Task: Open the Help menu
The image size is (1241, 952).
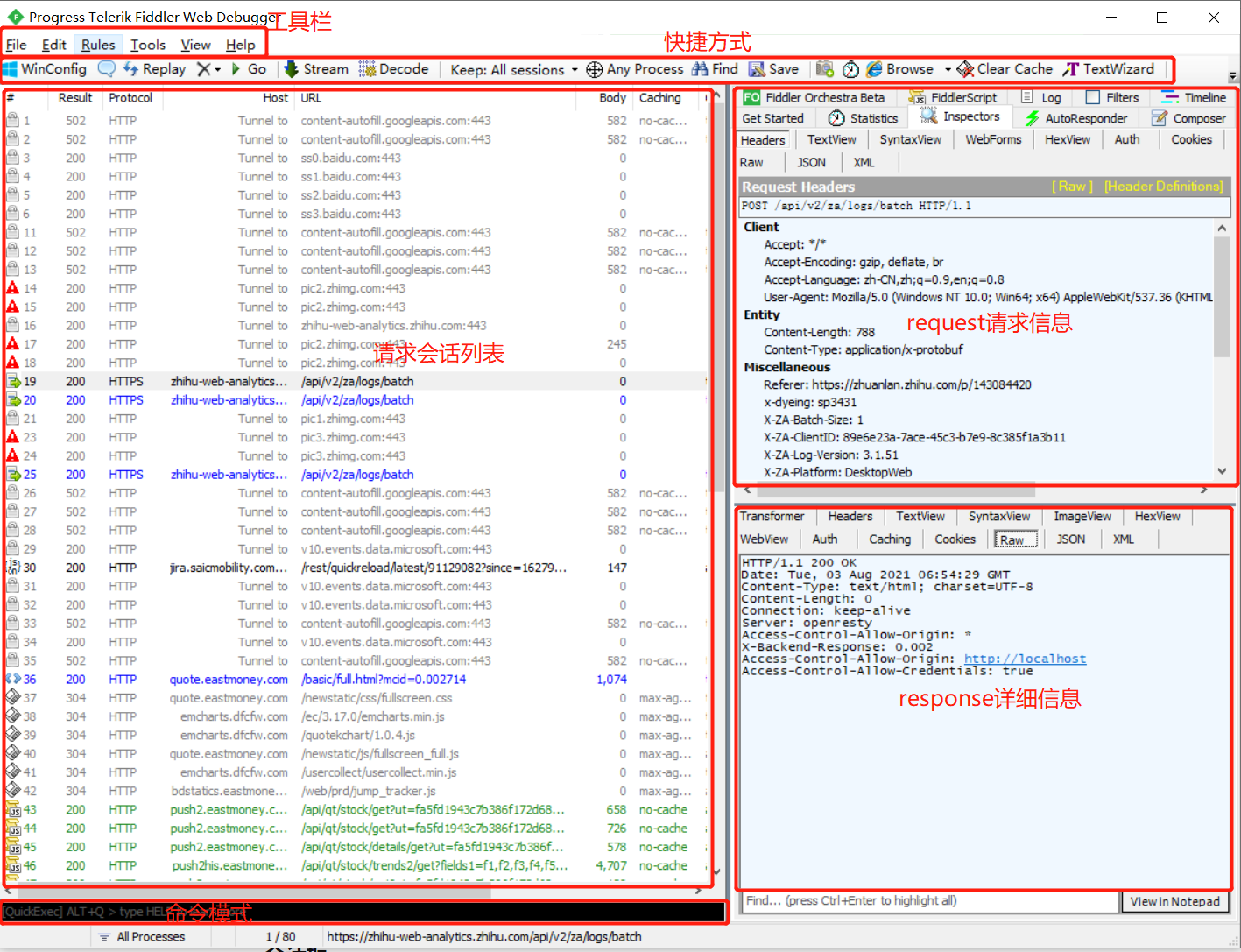Action: pos(240,45)
